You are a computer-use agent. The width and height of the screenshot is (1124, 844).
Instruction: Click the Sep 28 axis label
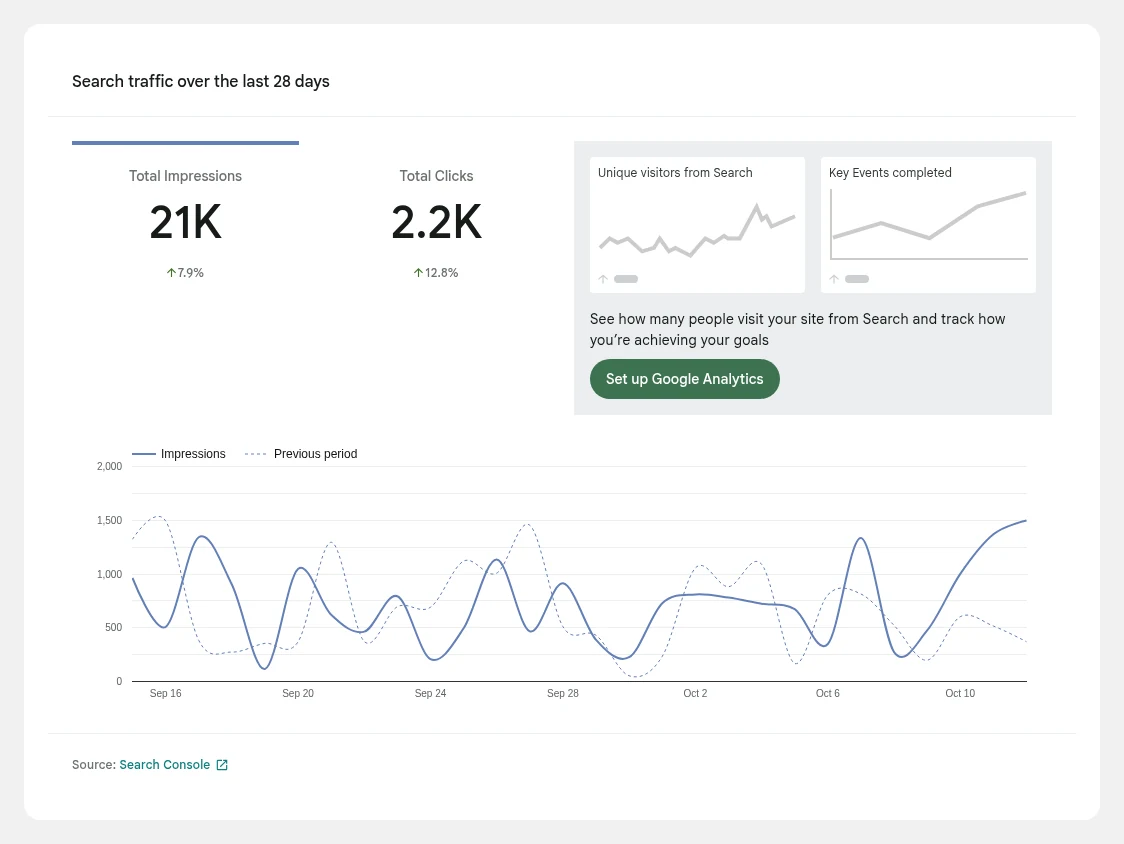pos(563,693)
